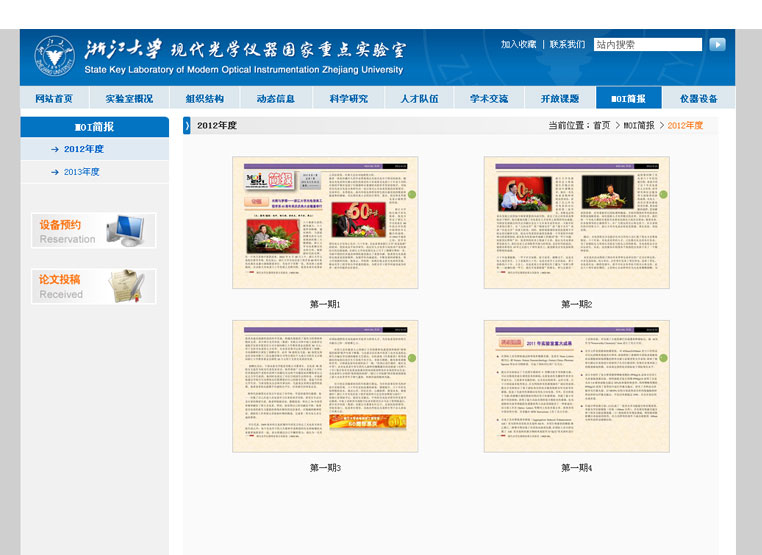Click the 加入收藏 link
Image resolution: width=762 pixels, height=555 pixels.
pos(518,44)
